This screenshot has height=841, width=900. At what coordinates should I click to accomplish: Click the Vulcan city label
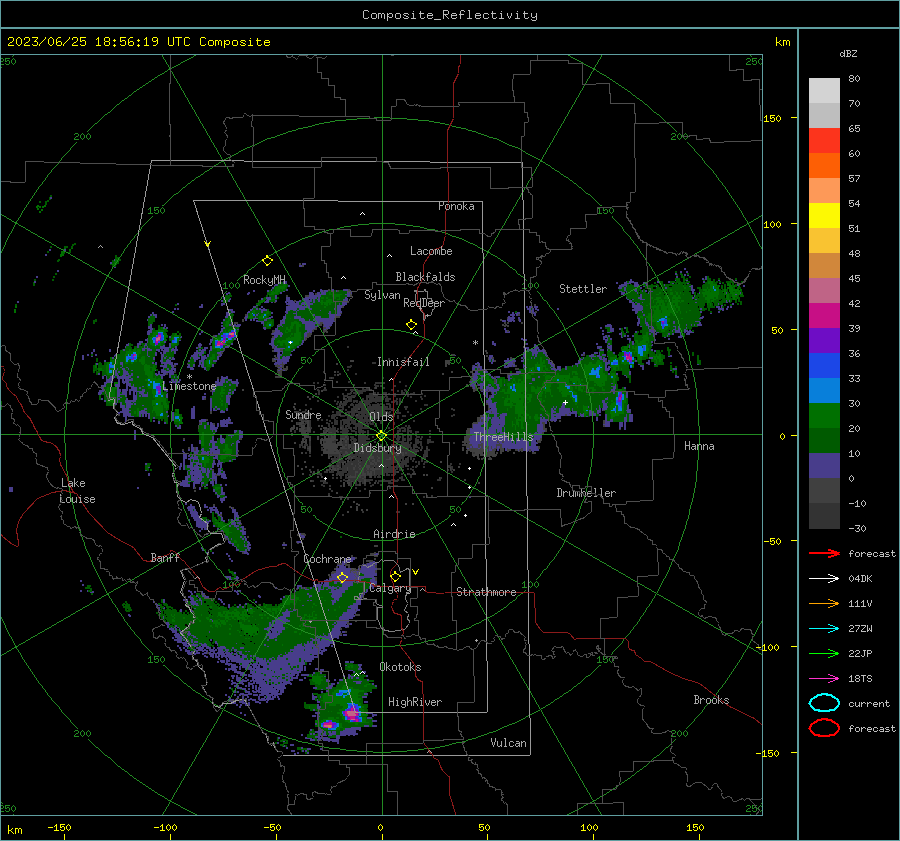point(508,743)
